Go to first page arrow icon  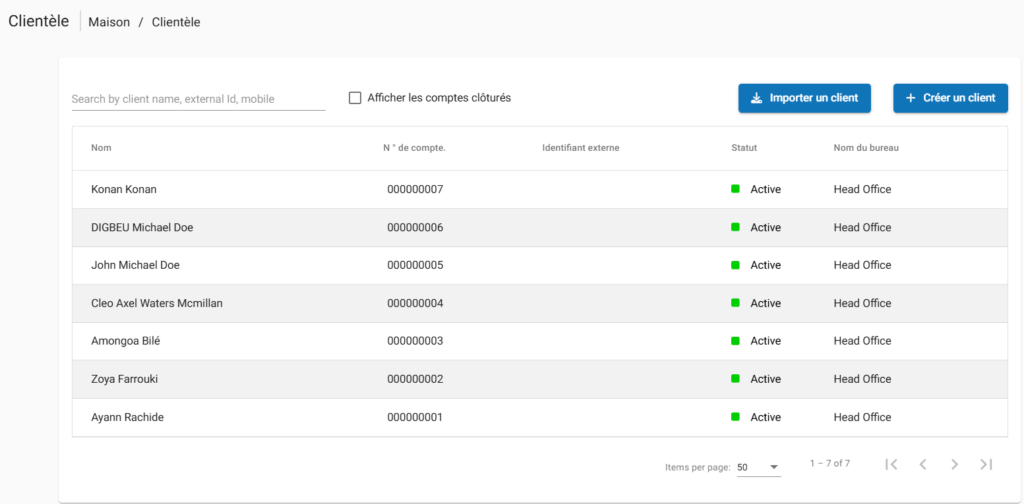(x=891, y=464)
